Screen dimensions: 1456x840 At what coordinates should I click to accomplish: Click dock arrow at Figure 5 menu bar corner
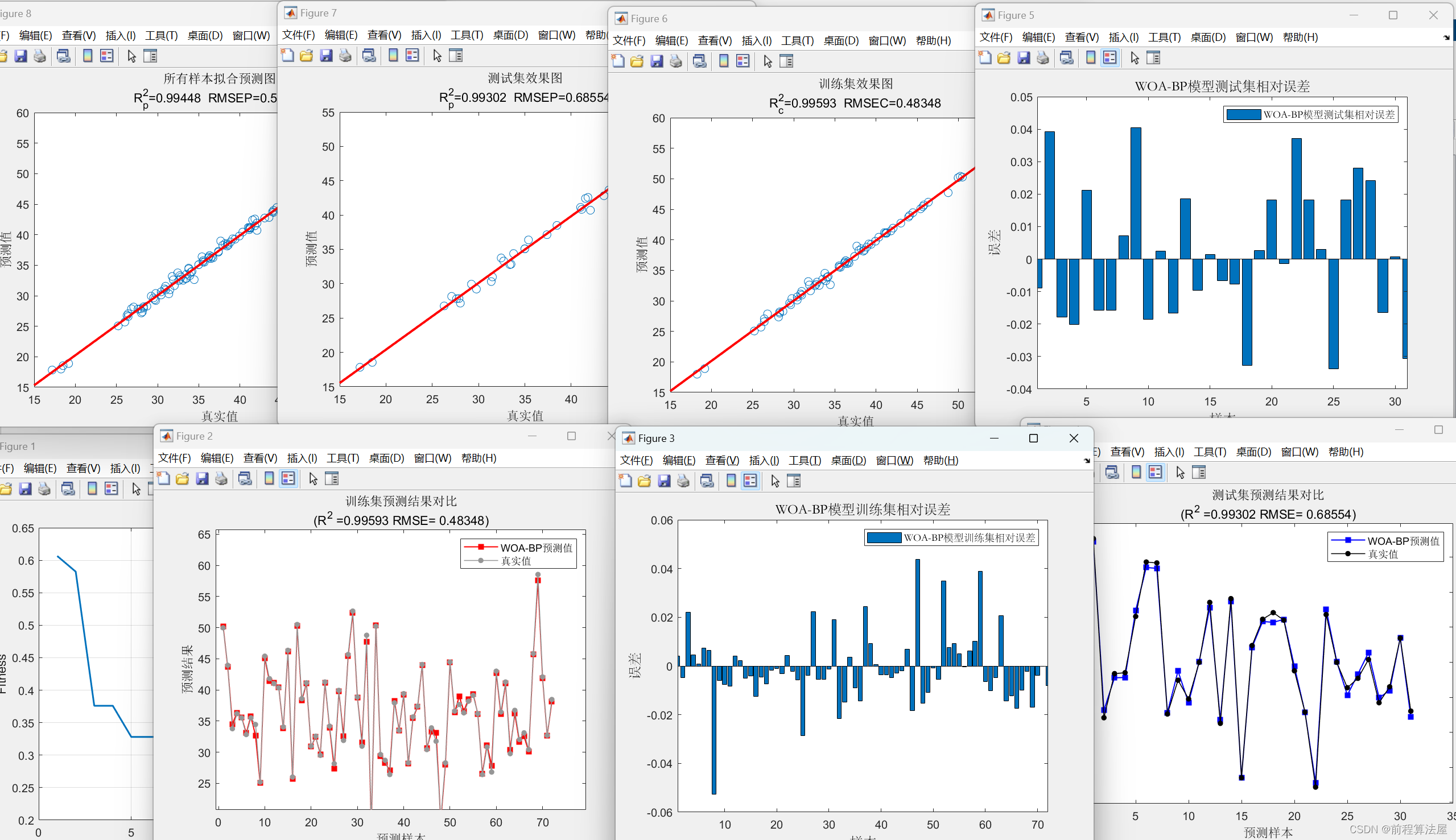click(x=1446, y=38)
